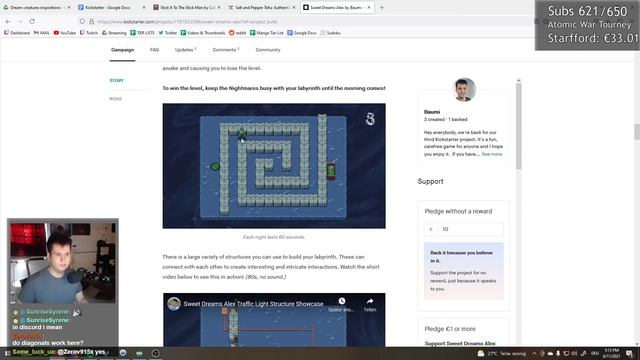This screenshot has width=640, height=360.
Task: Select the Campaign tab
Action: [x=122, y=50]
